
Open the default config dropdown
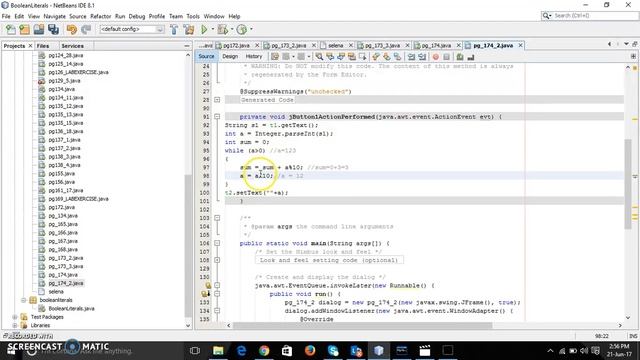132,29
